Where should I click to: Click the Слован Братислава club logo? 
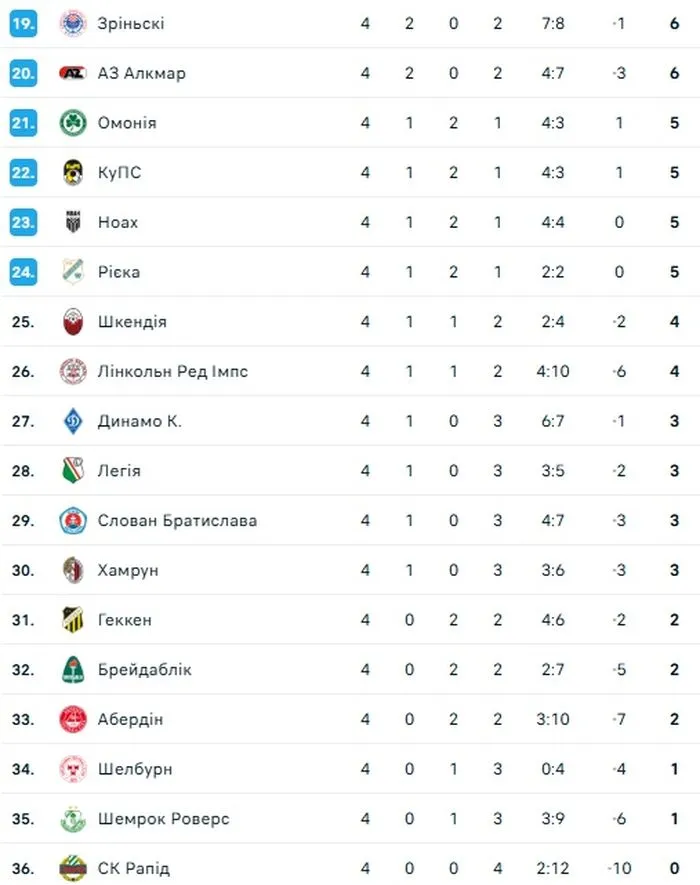coord(72,520)
